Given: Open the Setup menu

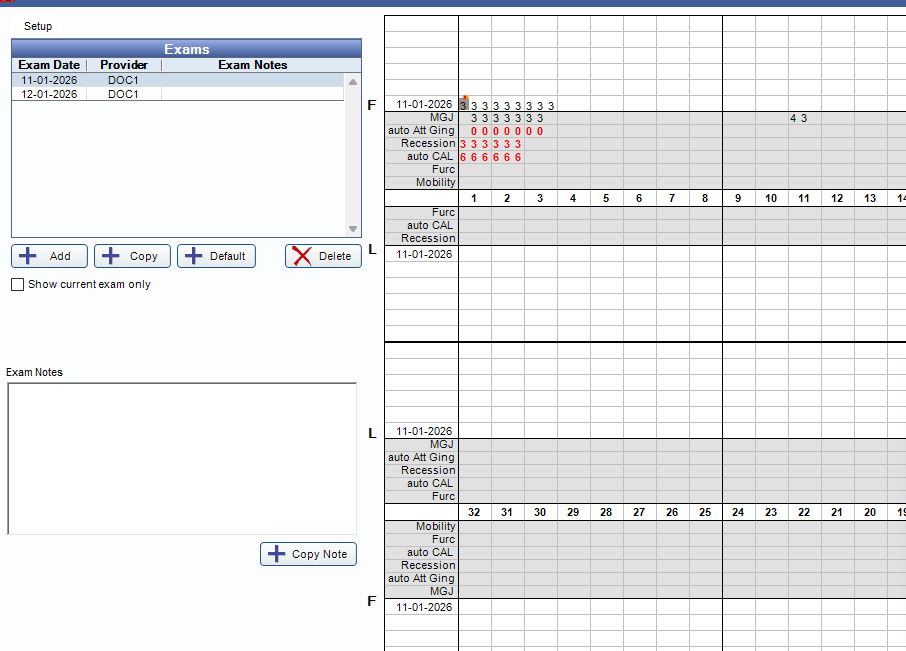Looking at the screenshot, I should [x=38, y=26].
